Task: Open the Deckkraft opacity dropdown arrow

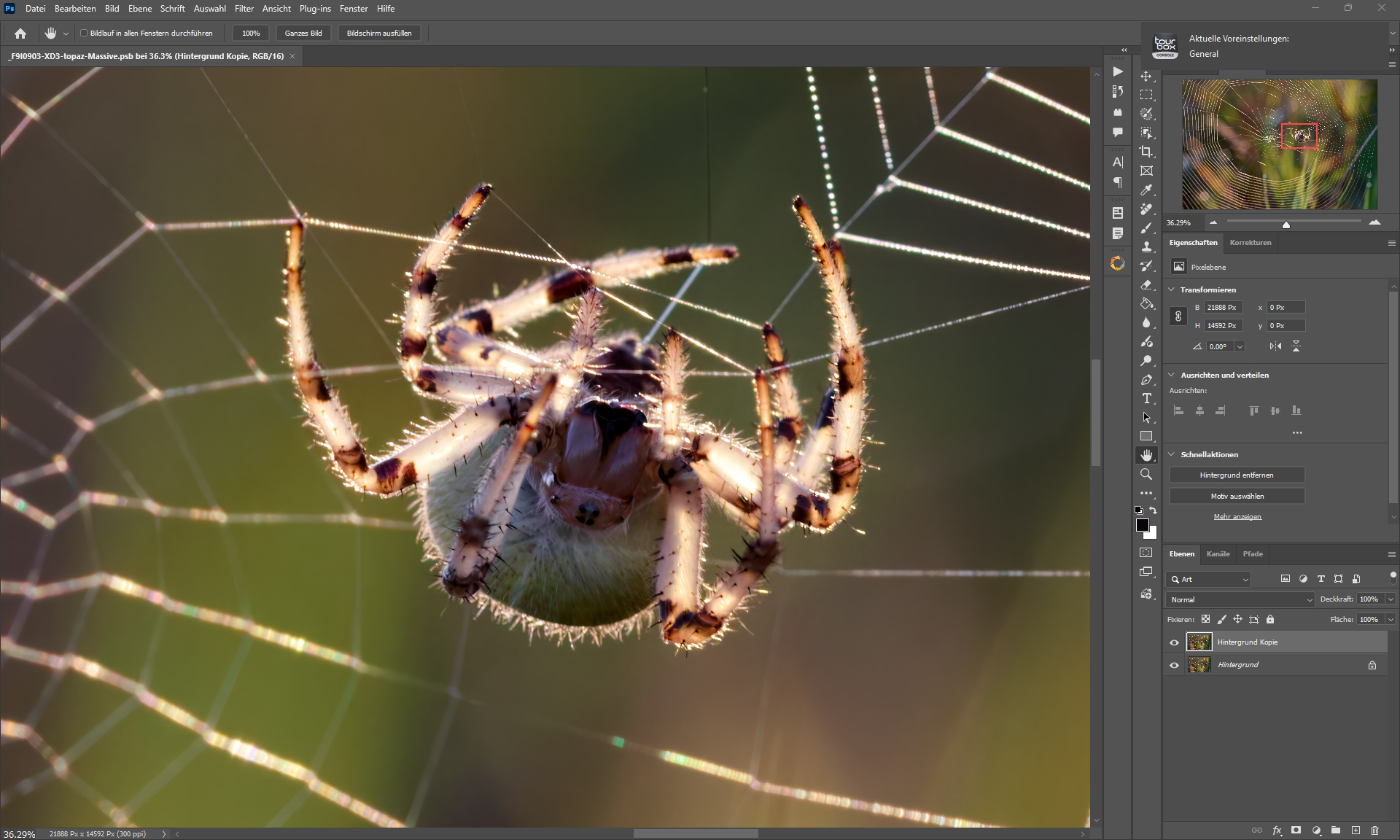Action: 1391,599
